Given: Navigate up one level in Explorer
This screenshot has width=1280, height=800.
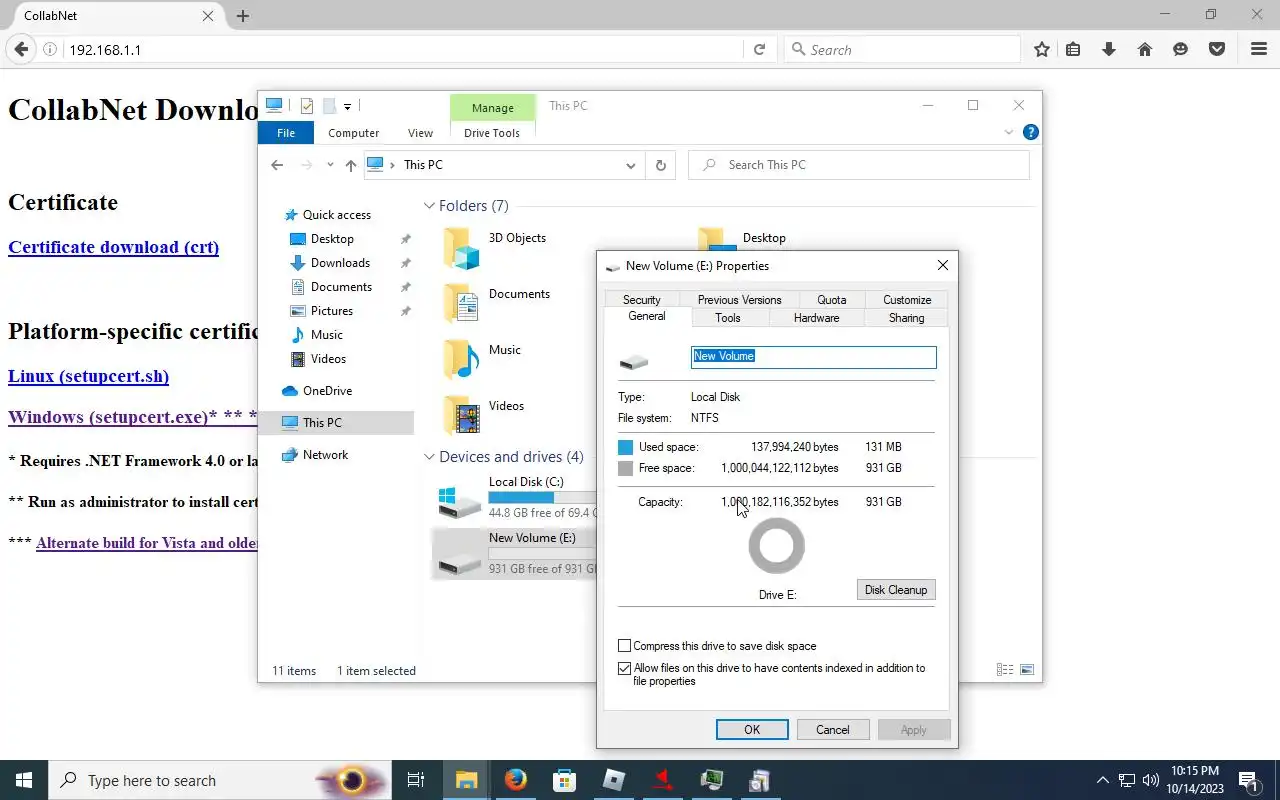Looking at the screenshot, I should (350, 165).
